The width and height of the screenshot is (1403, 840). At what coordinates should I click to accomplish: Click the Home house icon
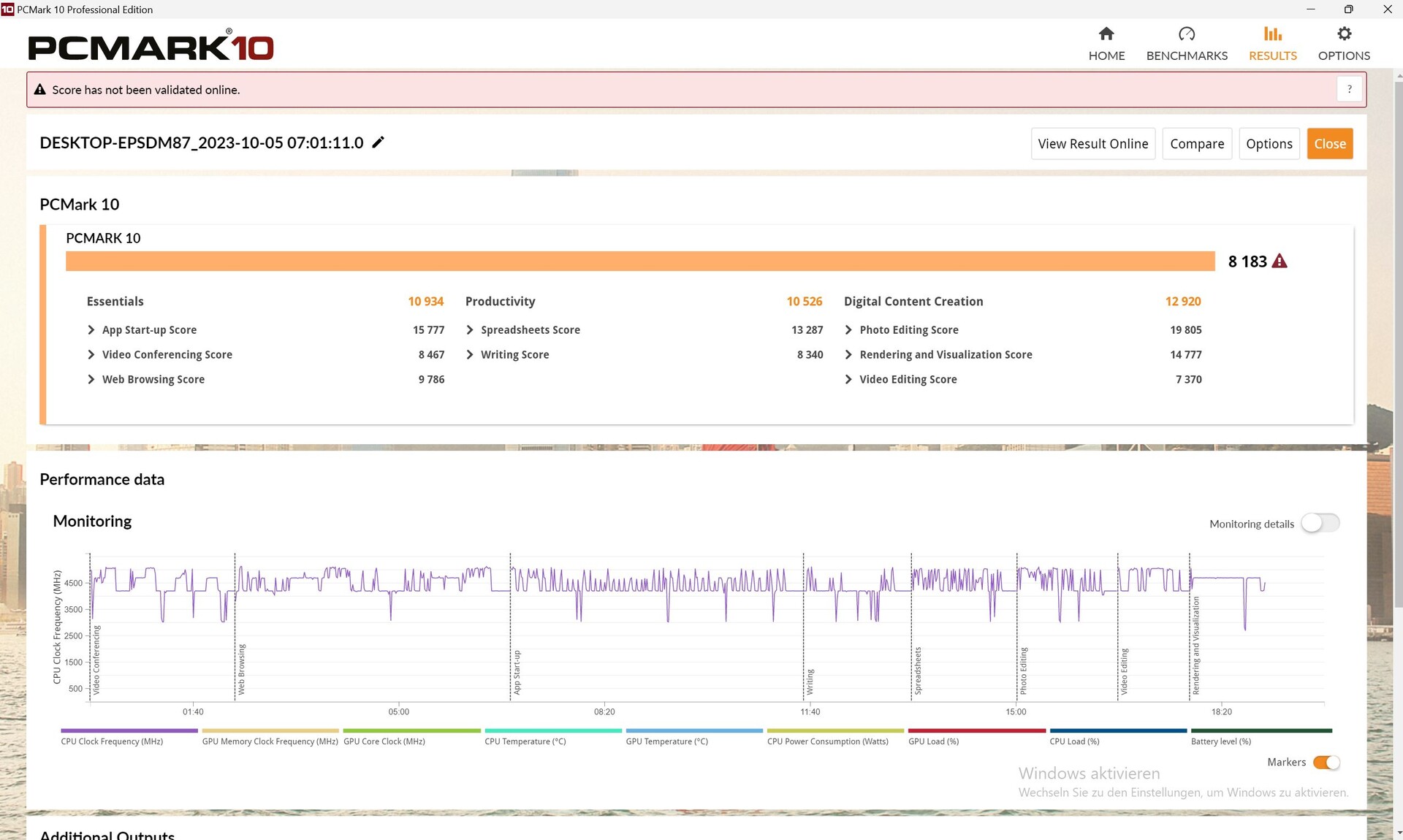[1106, 34]
